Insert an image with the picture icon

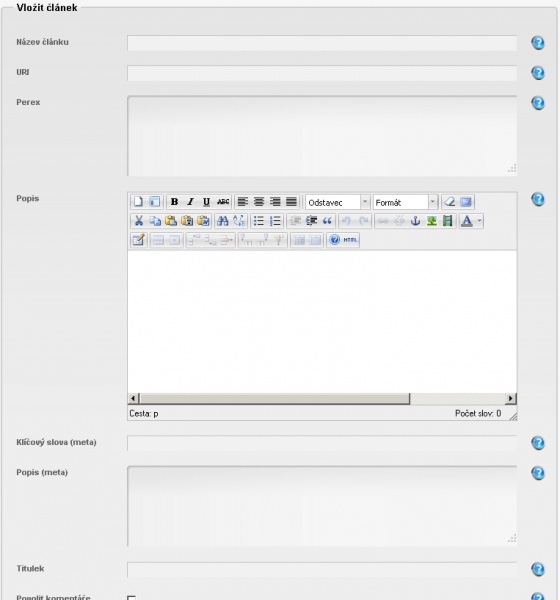(432, 221)
